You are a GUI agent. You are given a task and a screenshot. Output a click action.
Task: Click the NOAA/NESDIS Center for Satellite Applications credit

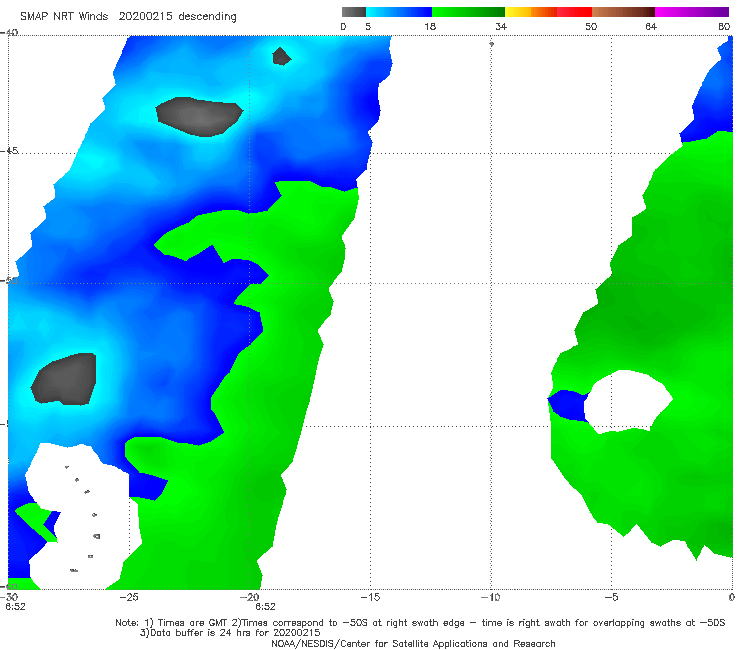(413, 643)
